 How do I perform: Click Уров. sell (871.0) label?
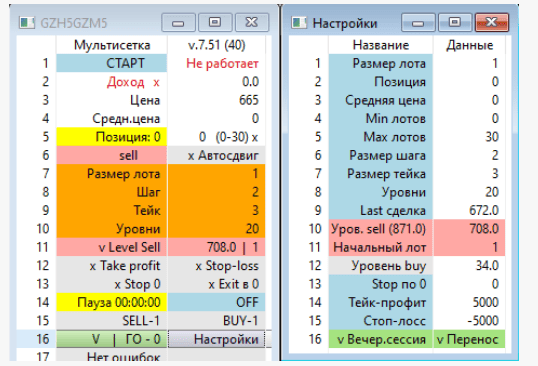click(381, 229)
